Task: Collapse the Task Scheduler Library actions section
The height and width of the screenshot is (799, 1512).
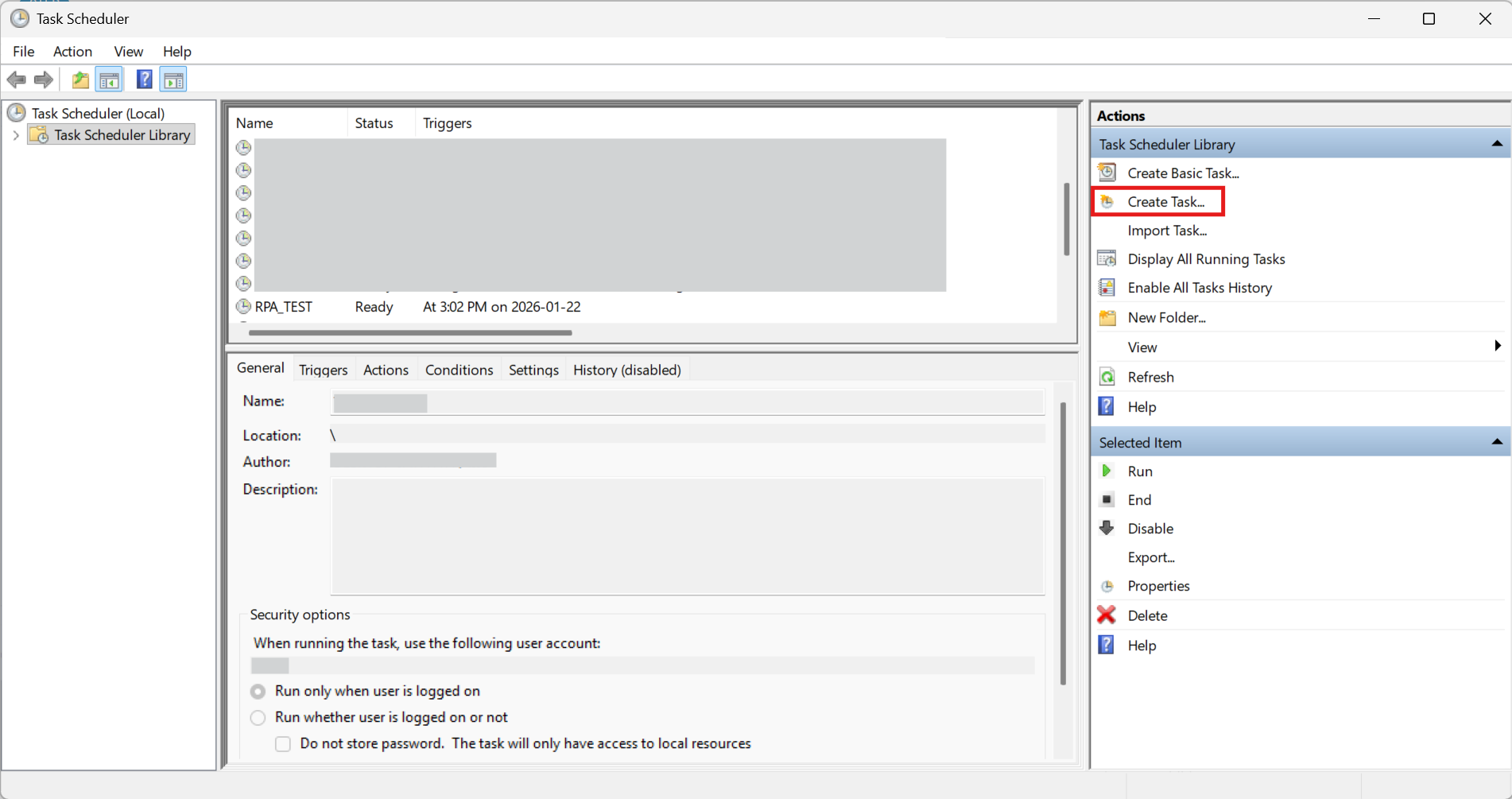Action: pos(1497,144)
